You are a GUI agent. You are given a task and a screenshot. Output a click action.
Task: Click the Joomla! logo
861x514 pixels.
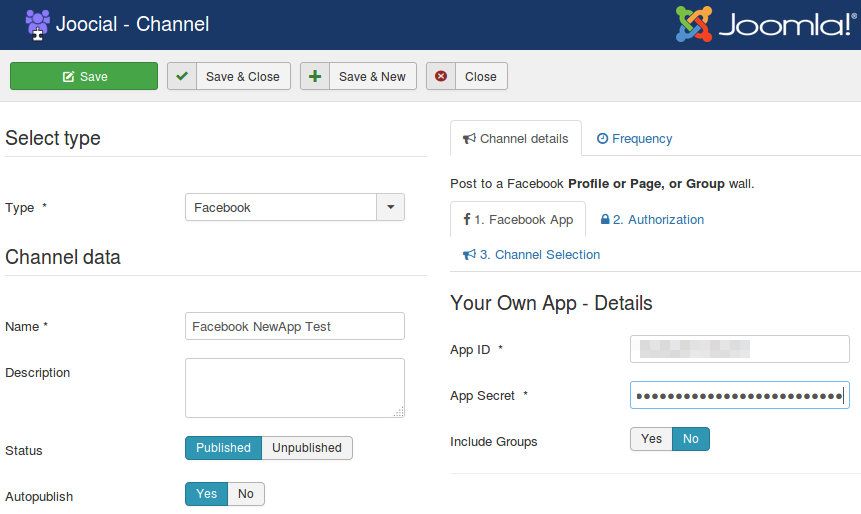click(x=765, y=24)
